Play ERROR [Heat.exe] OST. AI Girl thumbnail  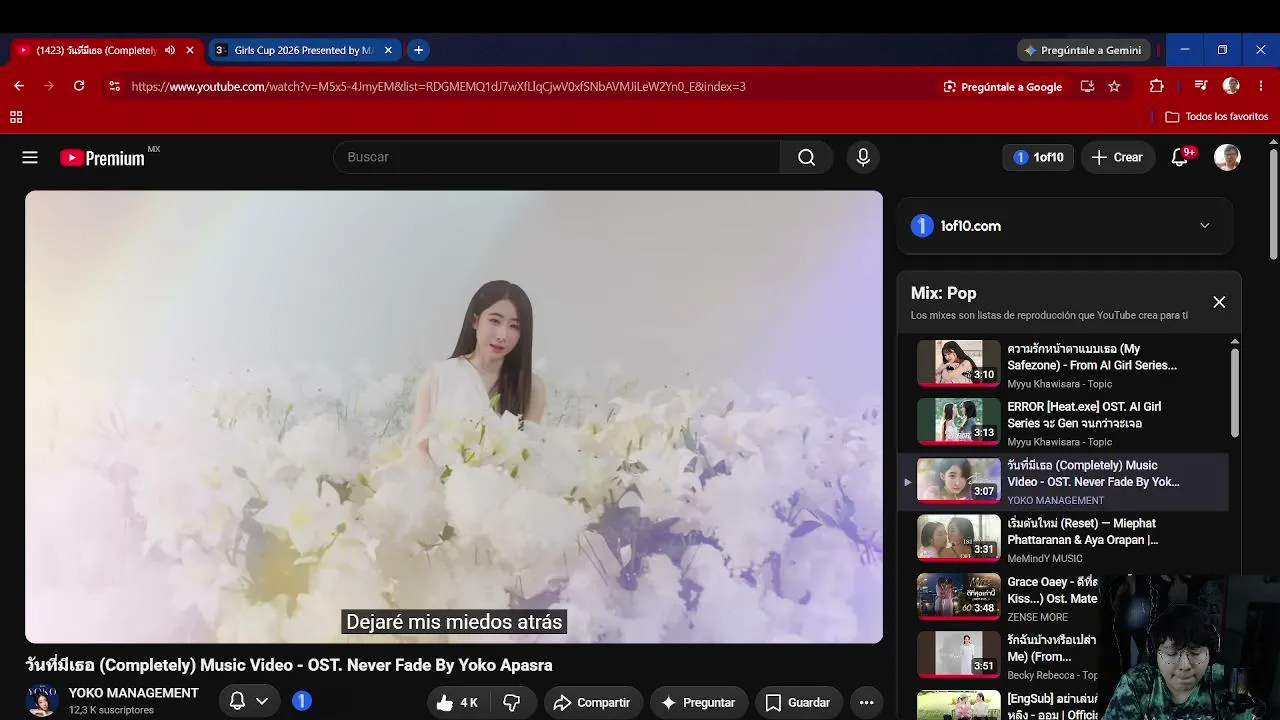coord(958,422)
